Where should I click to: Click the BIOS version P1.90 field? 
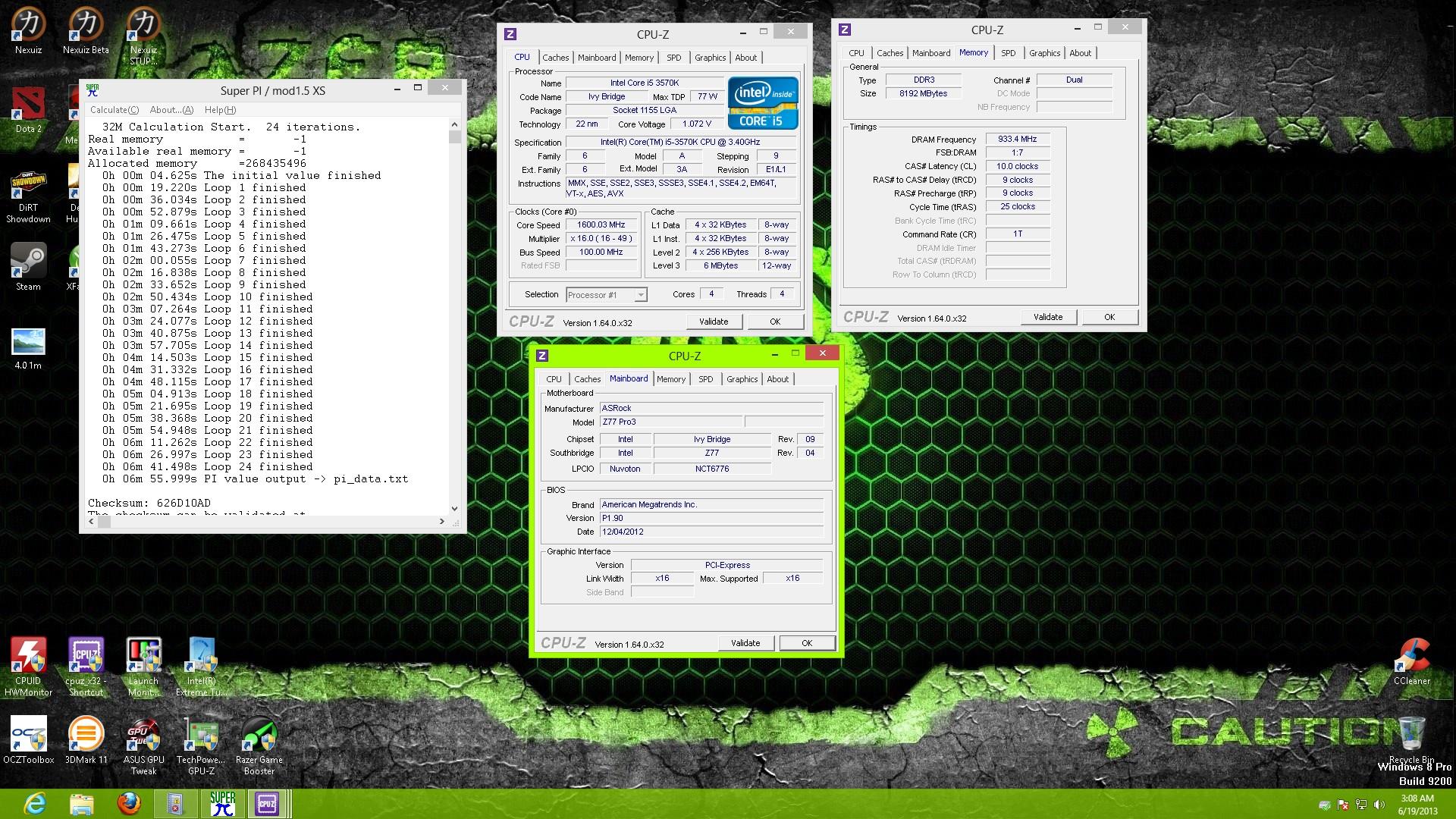(x=711, y=518)
